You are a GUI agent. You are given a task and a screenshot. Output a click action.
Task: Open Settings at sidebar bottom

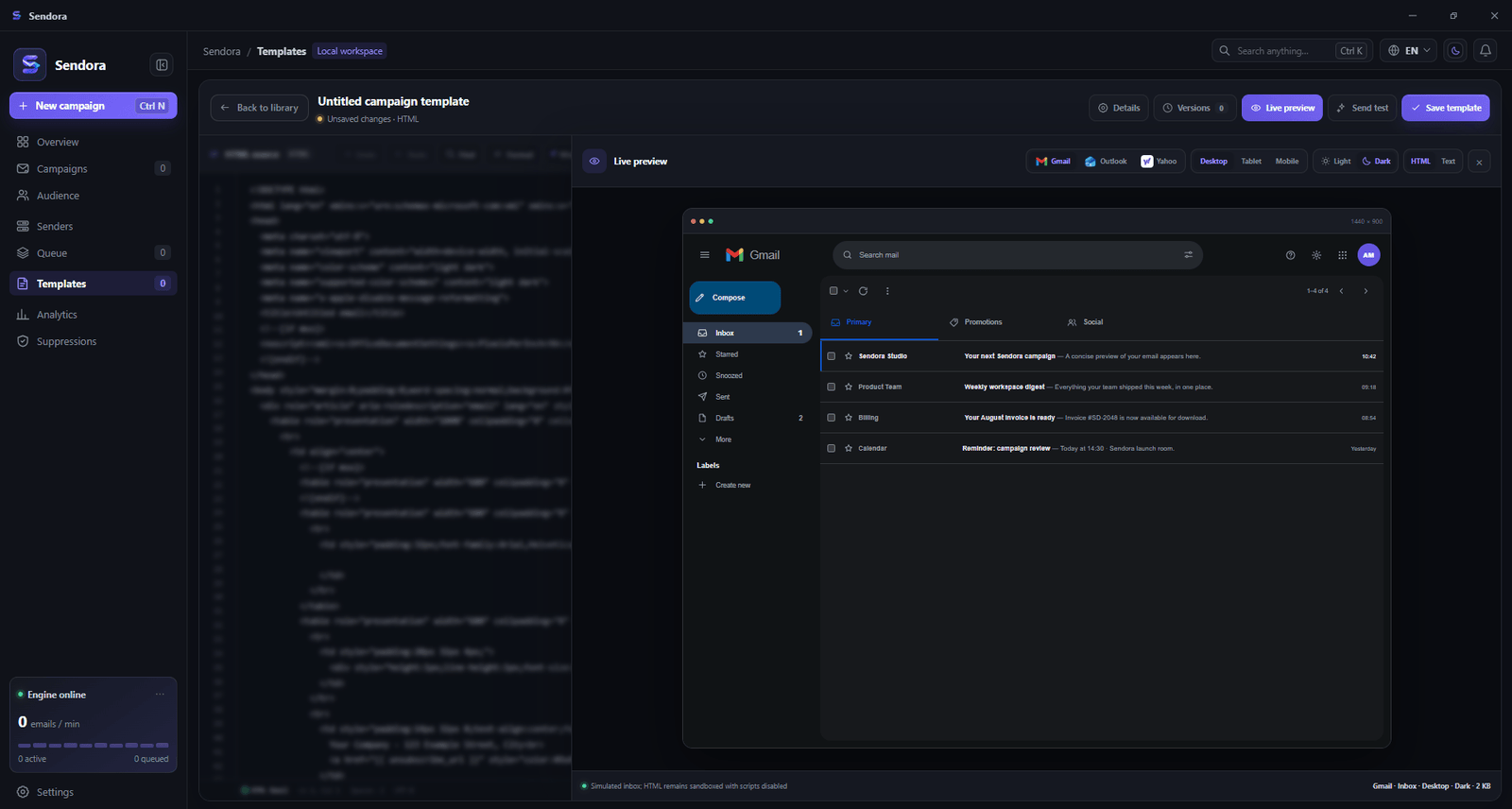pos(93,792)
